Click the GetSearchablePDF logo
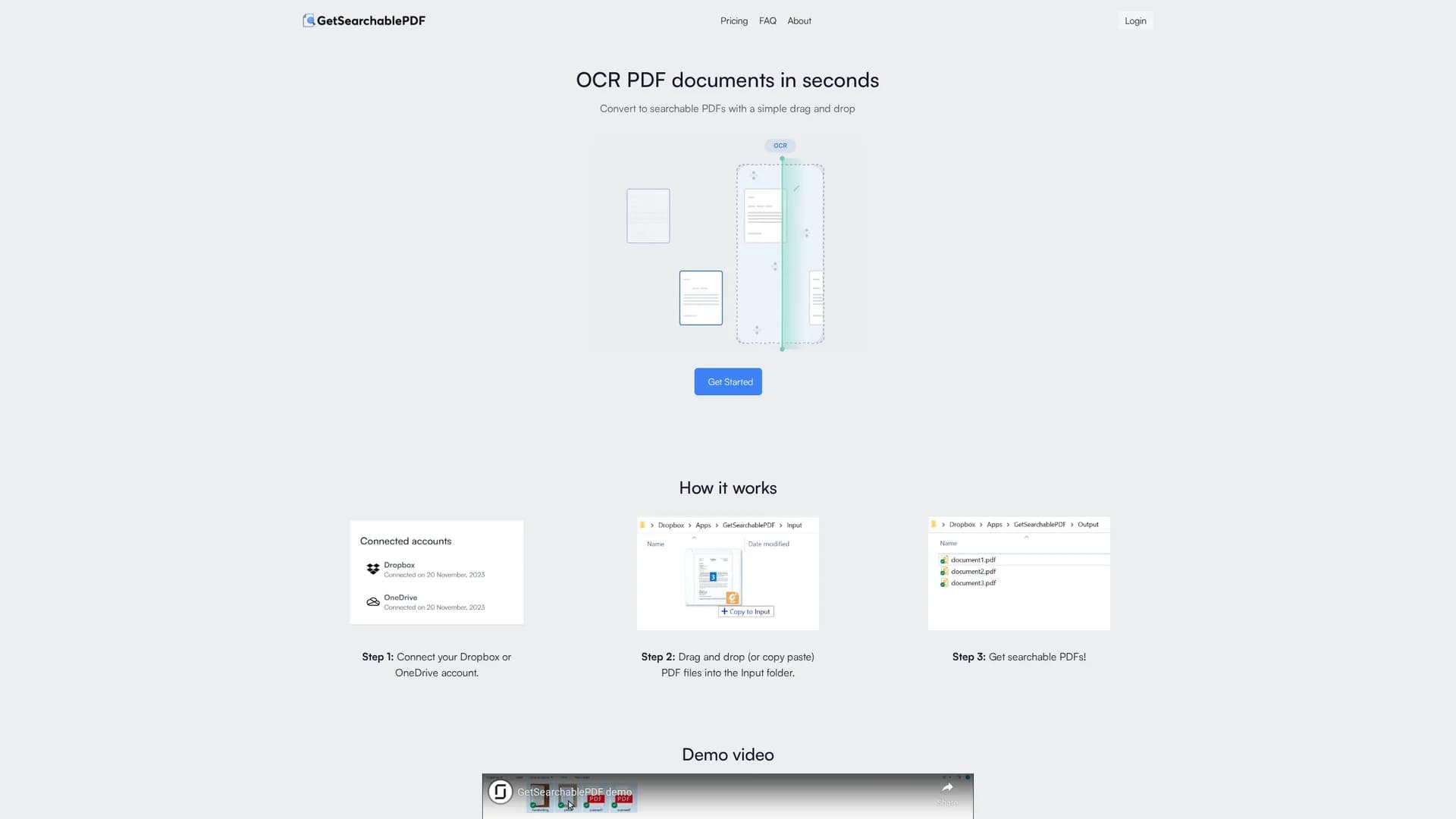1456x819 pixels. 364,20
